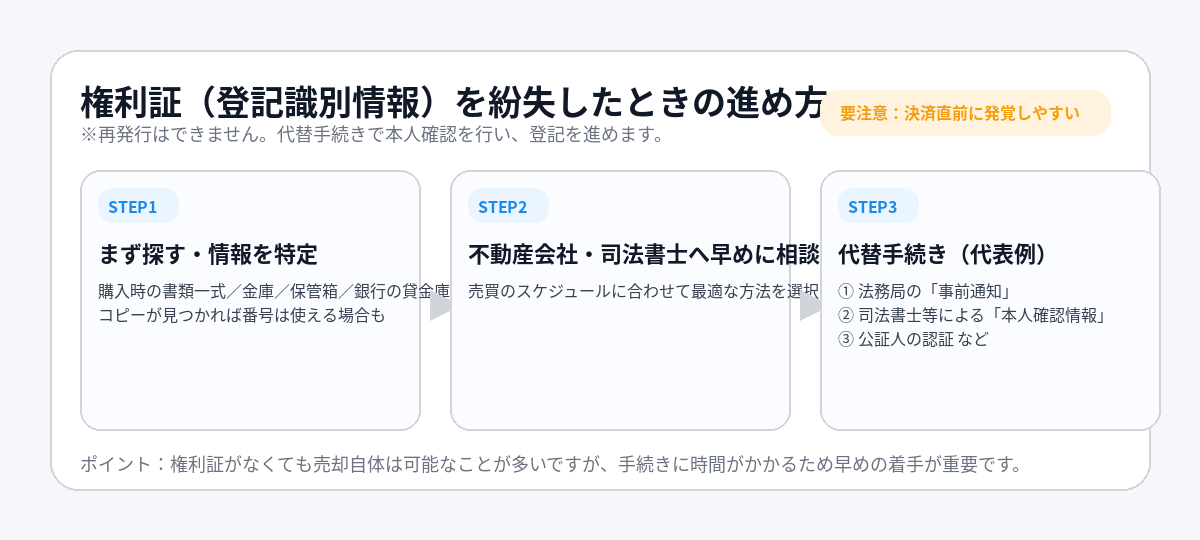This screenshot has width=1200, height=540.
Task: Click the heading 不動産会社・司法書士へ早めに相談
Action: point(640,255)
